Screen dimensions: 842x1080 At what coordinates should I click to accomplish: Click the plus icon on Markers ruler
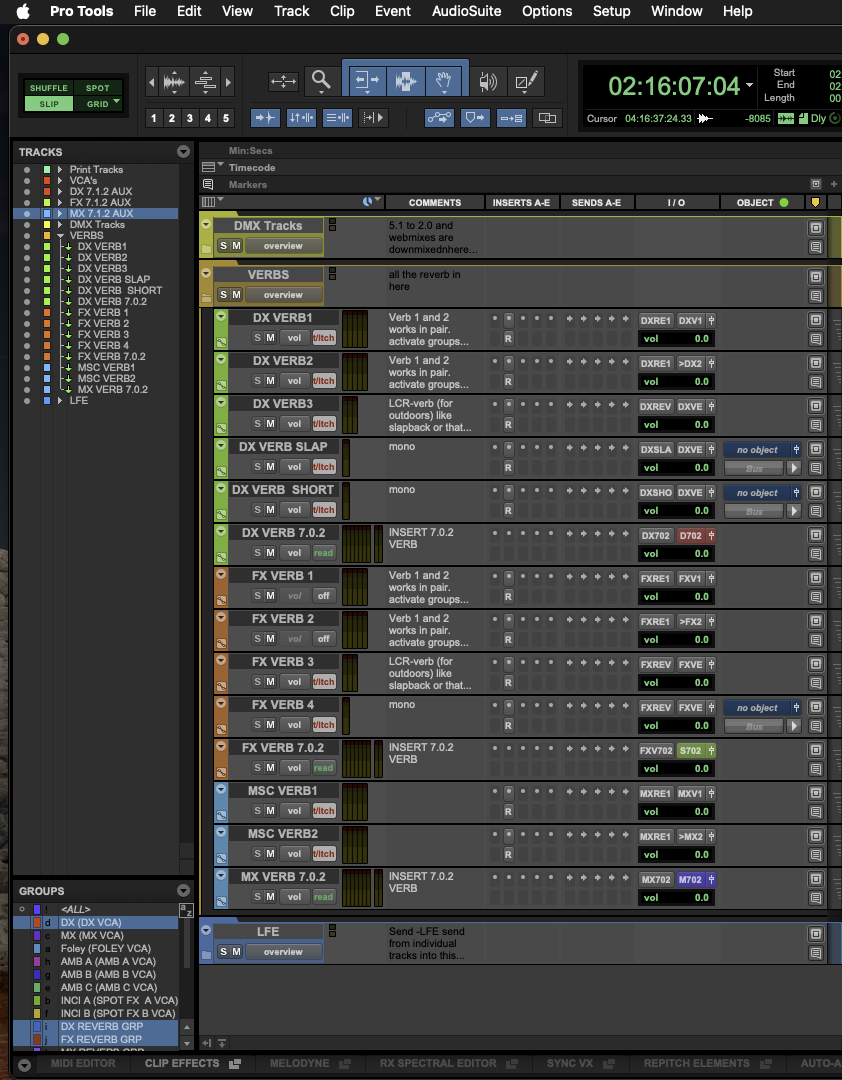[x=834, y=184]
